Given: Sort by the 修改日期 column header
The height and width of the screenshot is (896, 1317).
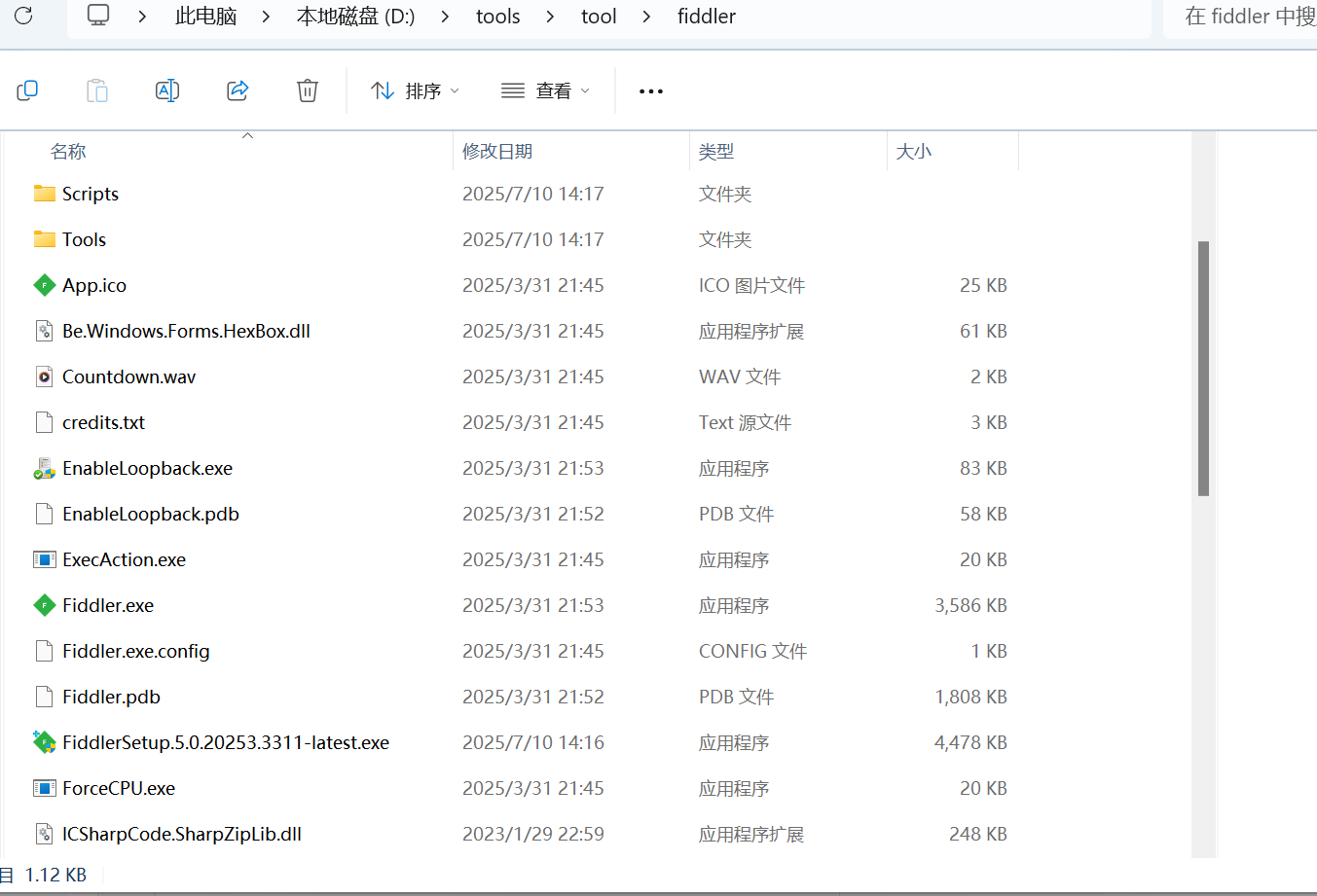Looking at the screenshot, I should click(x=497, y=152).
